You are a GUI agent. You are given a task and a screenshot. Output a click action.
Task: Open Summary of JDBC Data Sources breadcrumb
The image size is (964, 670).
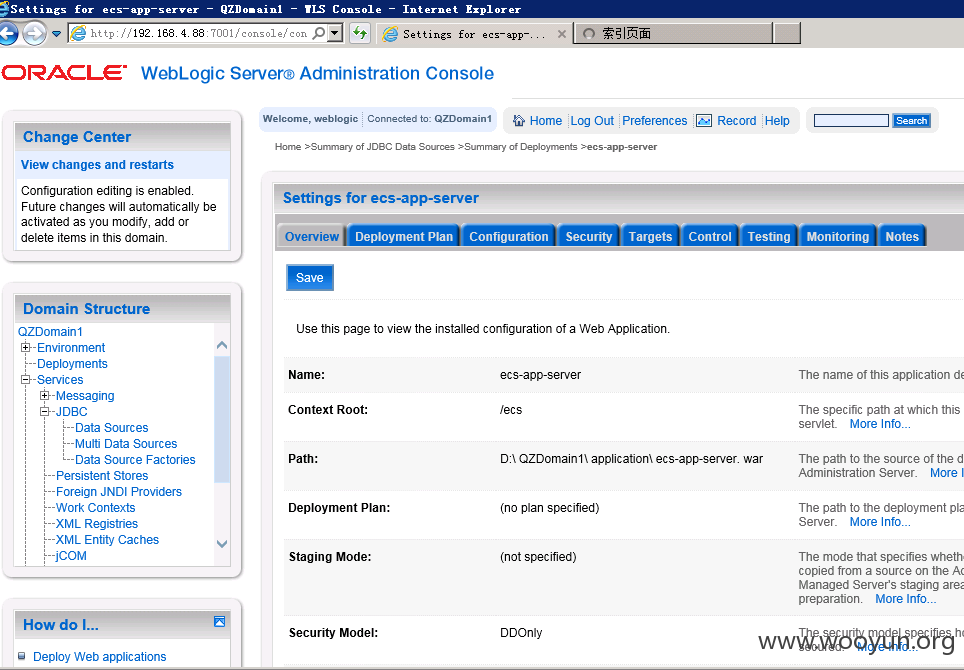382,147
